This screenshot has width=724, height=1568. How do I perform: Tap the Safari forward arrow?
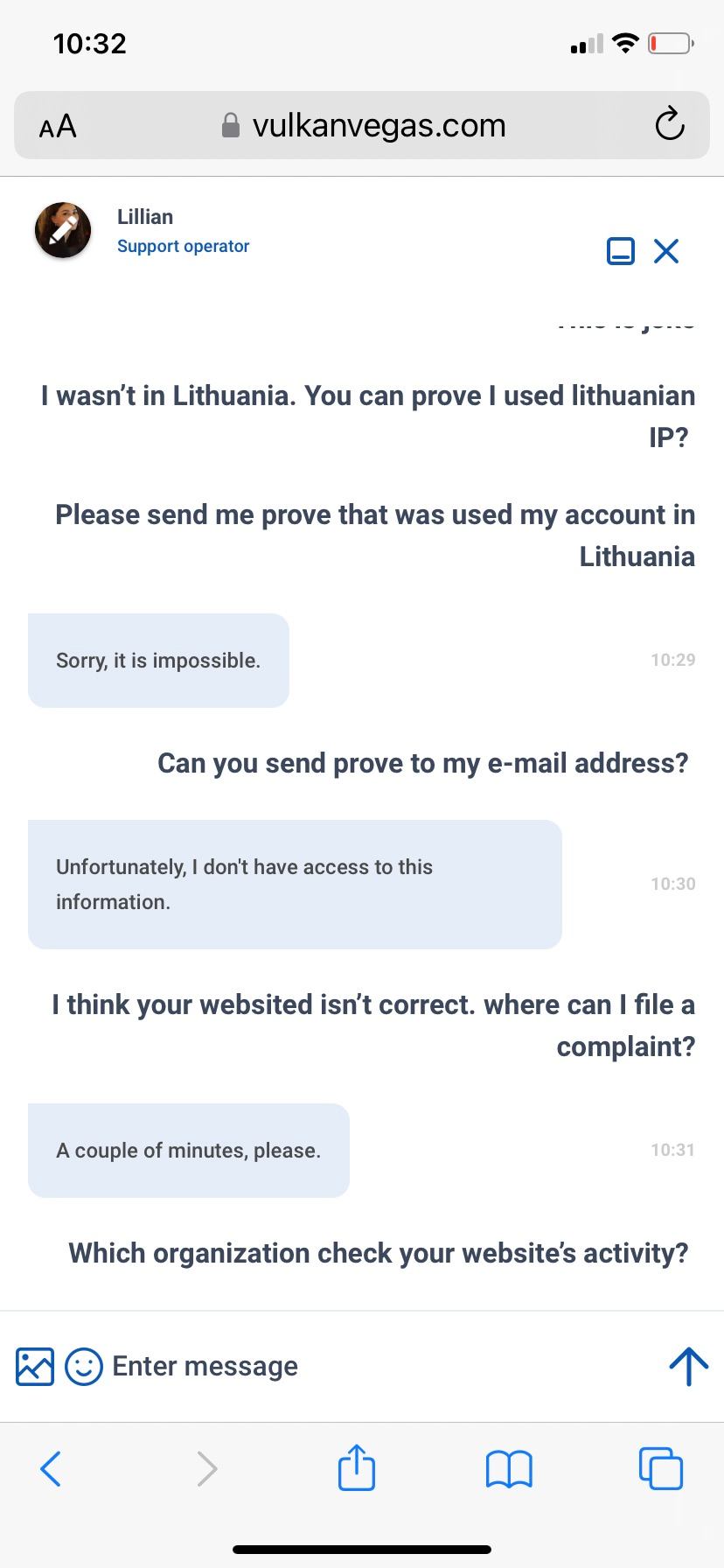[206, 1468]
